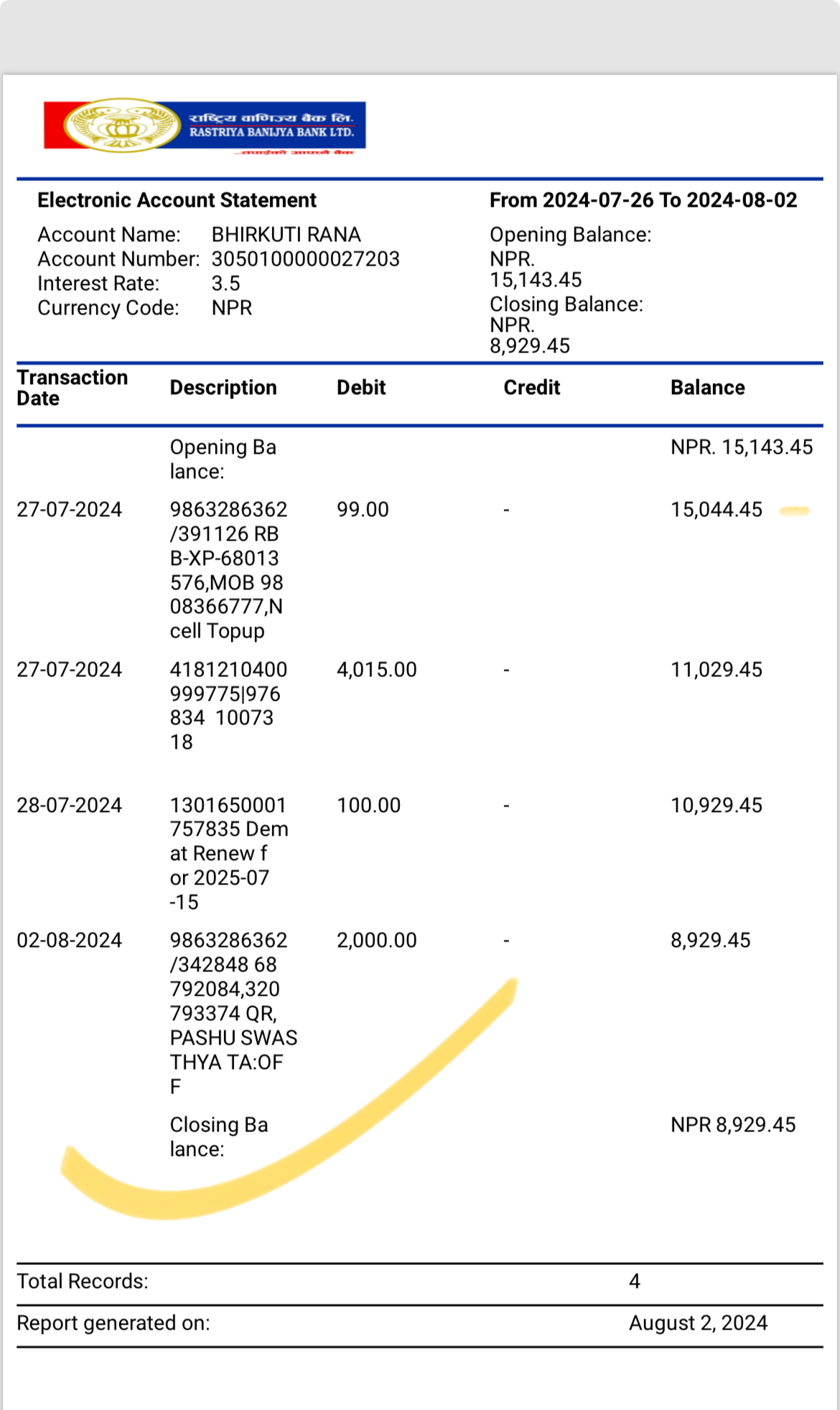
Task: Click the Total Records count 4
Action: [x=635, y=1281]
